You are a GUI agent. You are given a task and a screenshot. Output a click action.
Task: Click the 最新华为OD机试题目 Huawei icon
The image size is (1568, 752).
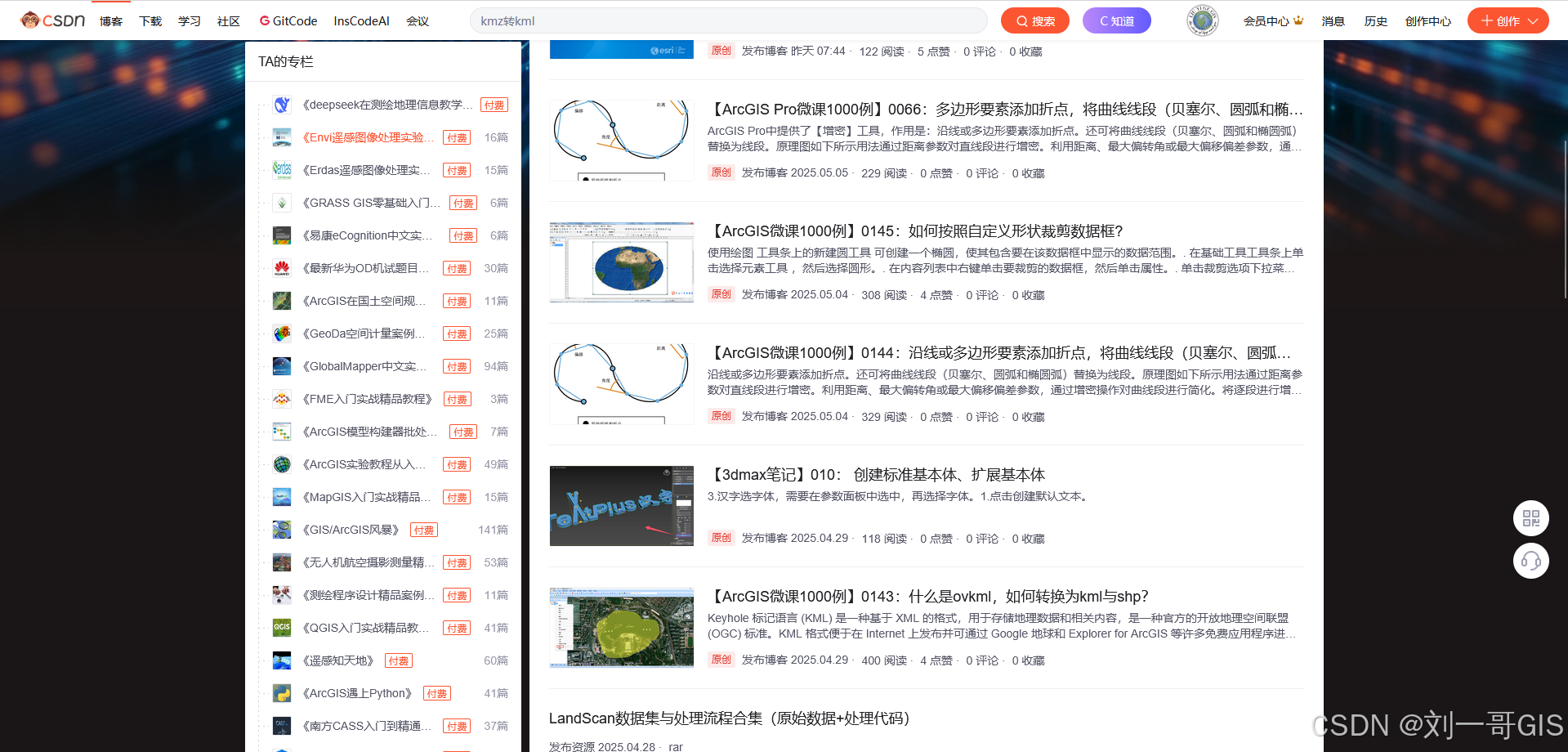(282, 268)
